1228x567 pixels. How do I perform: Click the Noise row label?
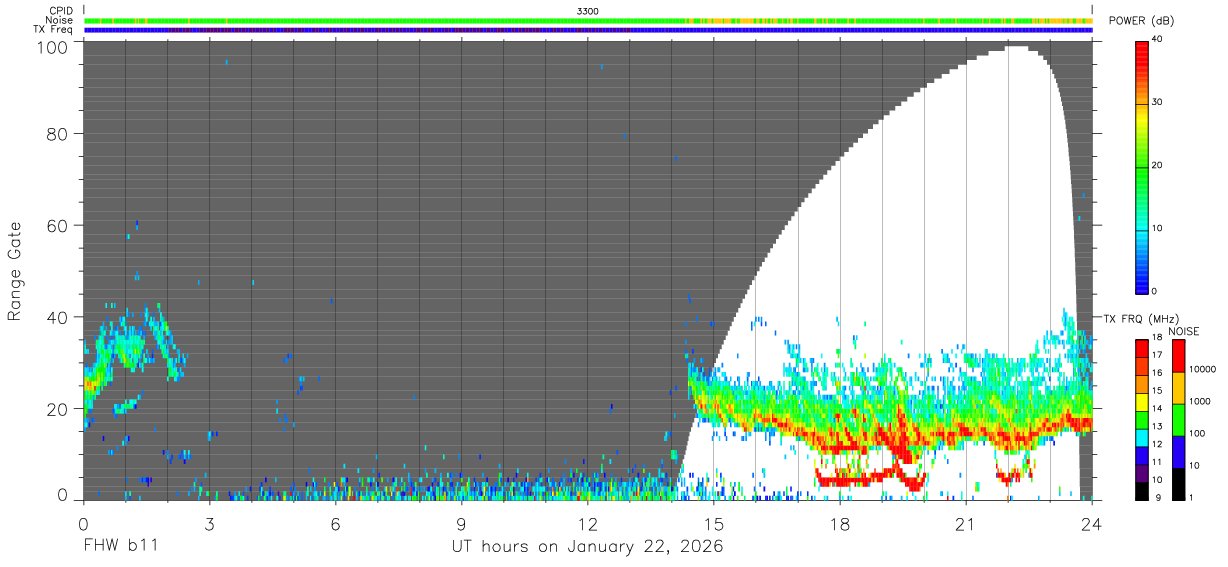pyautogui.click(x=60, y=20)
